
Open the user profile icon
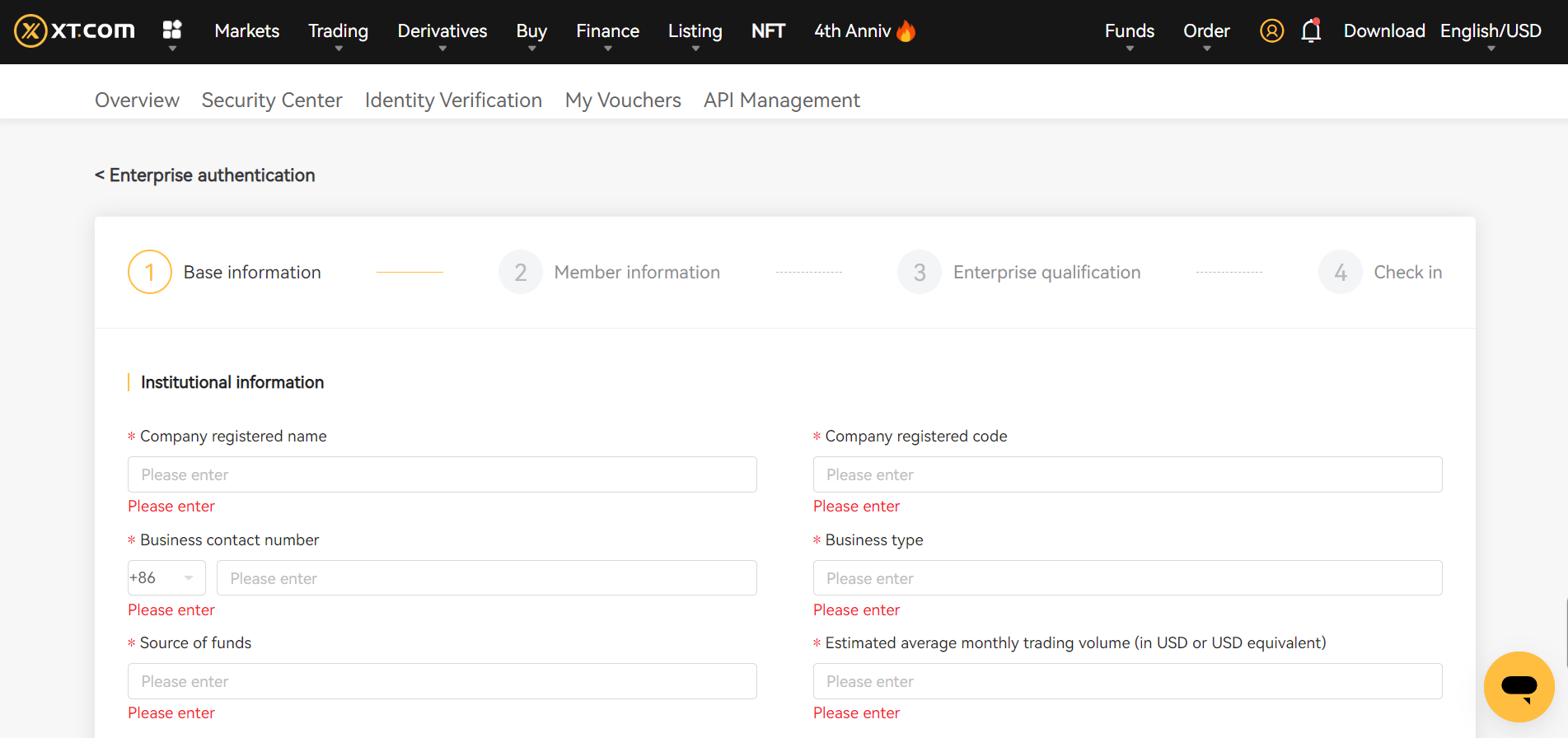click(x=1271, y=31)
